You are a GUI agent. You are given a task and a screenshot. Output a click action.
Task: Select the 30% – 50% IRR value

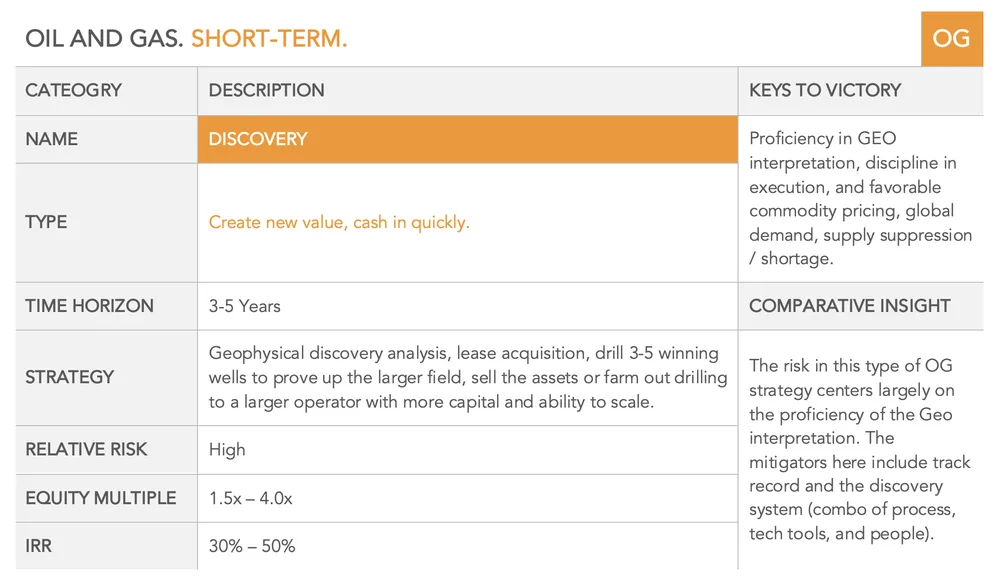[252, 546]
